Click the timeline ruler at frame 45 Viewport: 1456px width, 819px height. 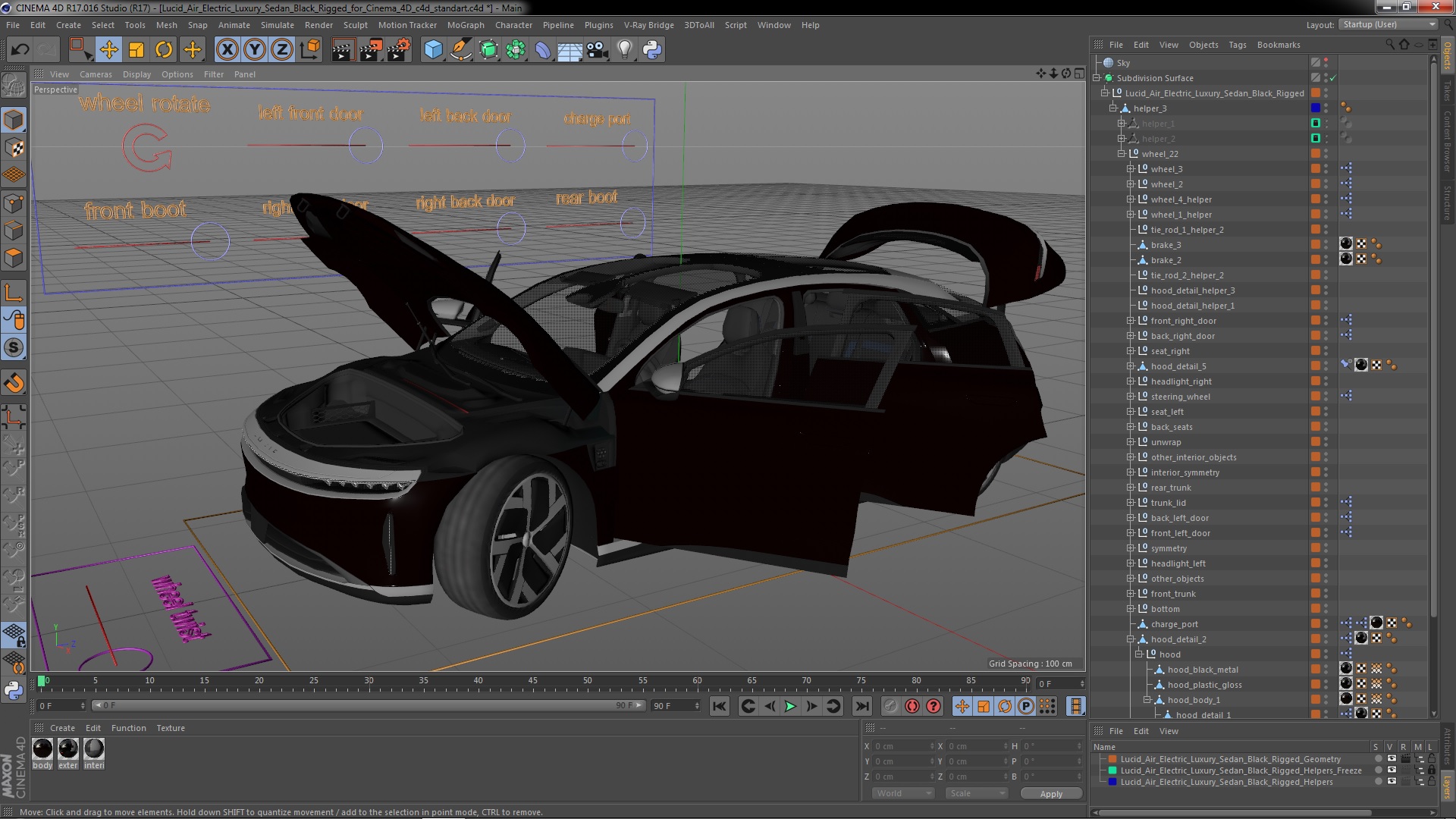(x=532, y=681)
